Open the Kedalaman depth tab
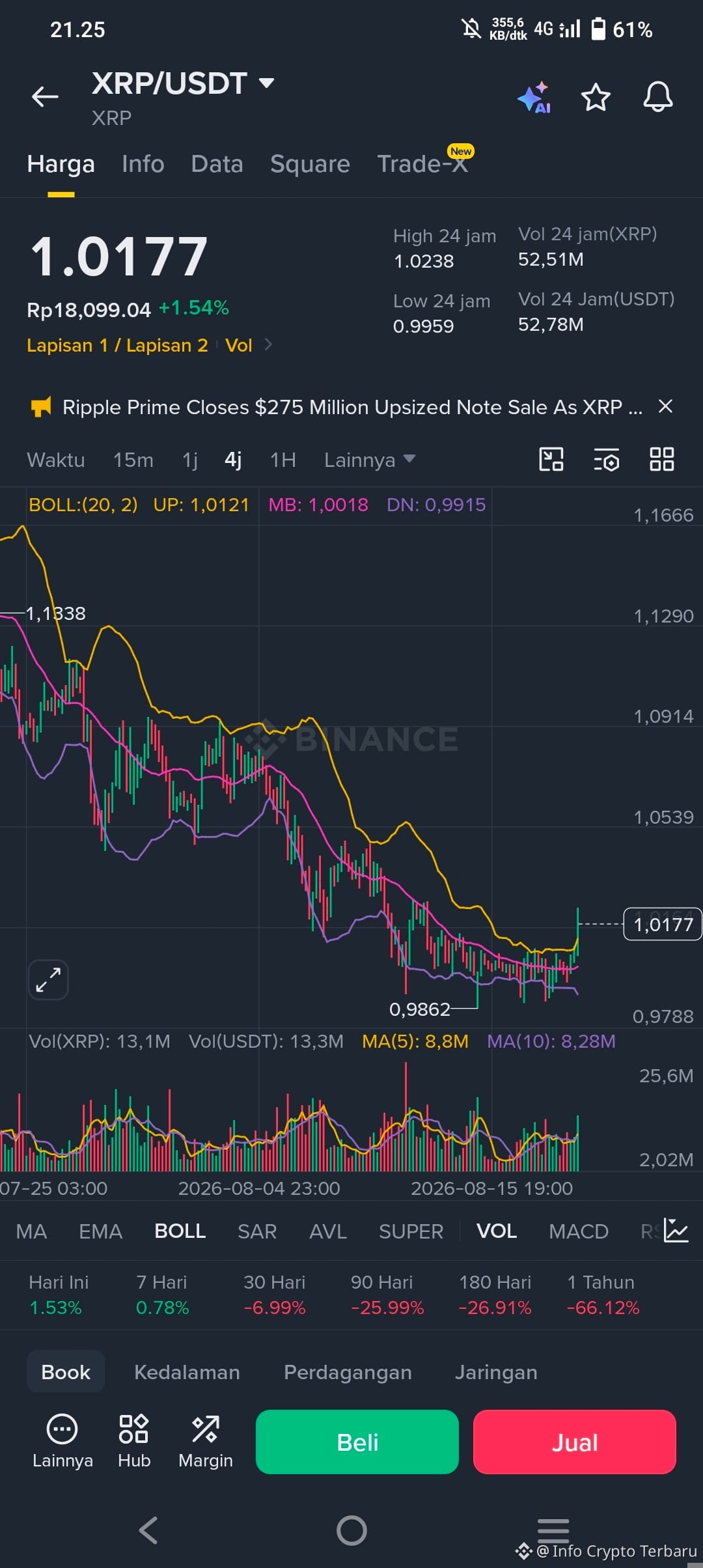The width and height of the screenshot is (703, 1568). [x=187, y=1372]
